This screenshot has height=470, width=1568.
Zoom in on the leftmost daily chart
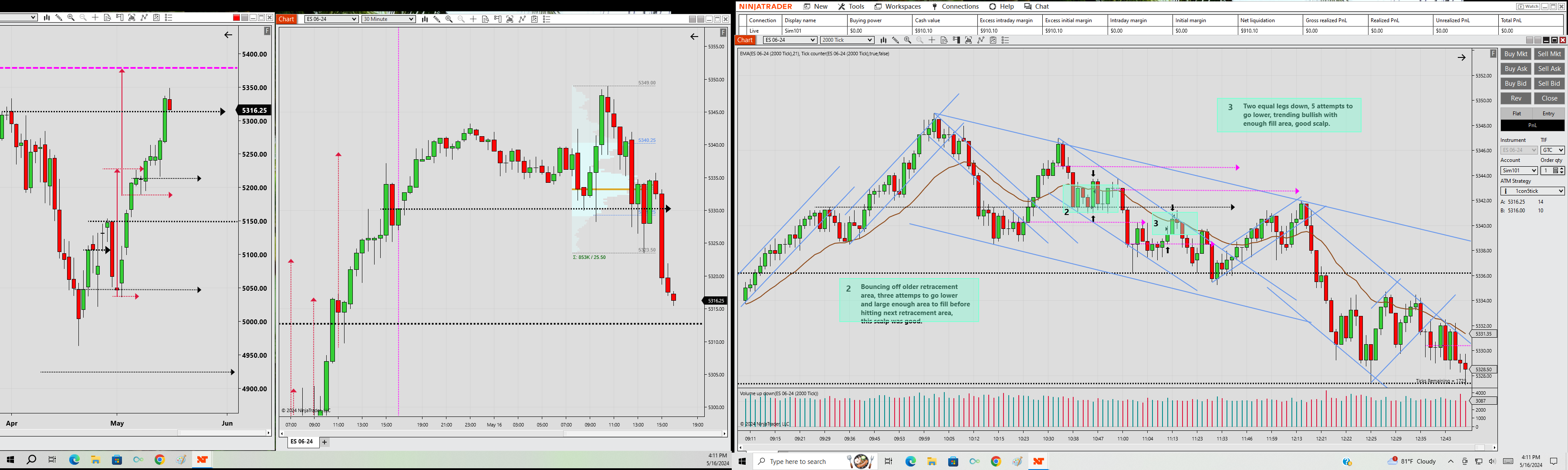71,18
